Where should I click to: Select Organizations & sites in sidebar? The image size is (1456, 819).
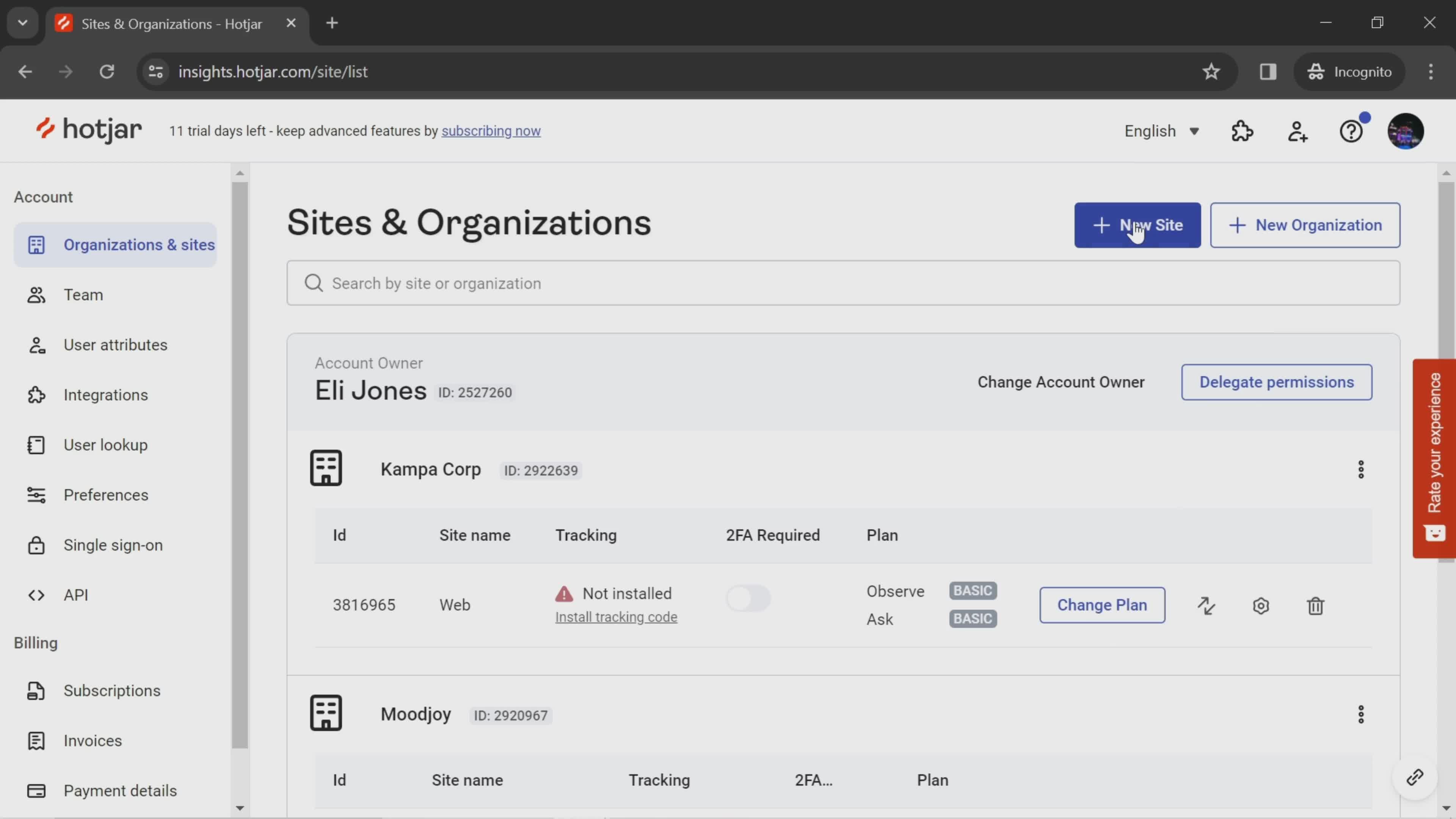[x=115, y=245]
